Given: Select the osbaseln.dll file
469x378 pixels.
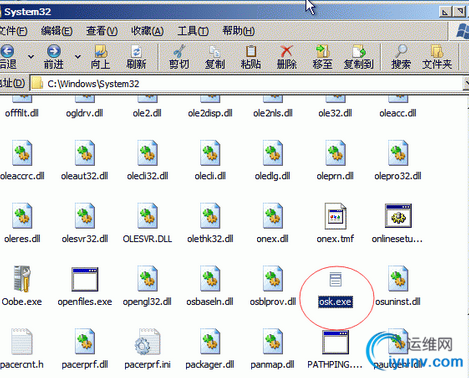Looking at the screenshot, I should (210, 286).
